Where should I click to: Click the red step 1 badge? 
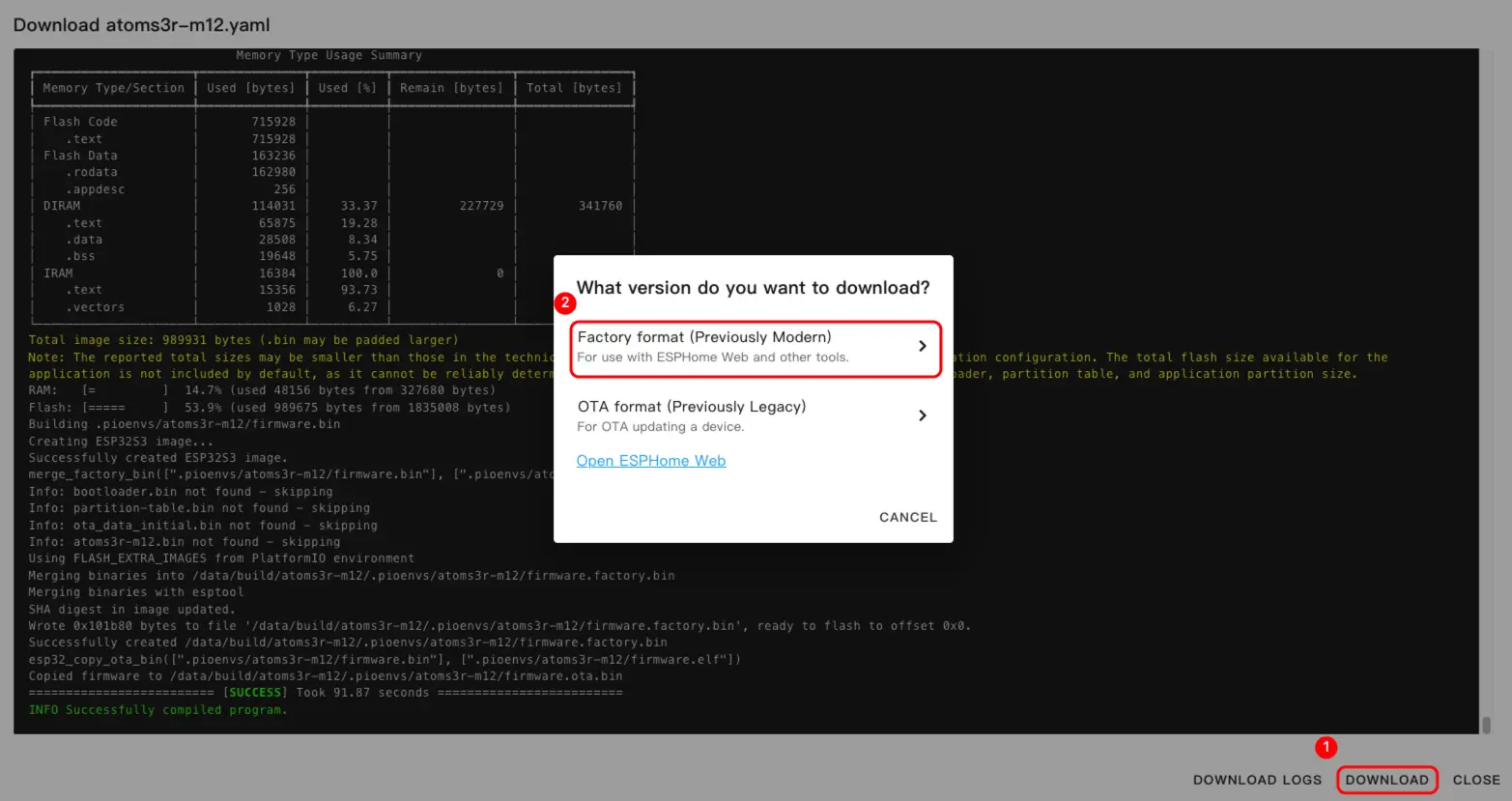click(x=1326, y=747)
